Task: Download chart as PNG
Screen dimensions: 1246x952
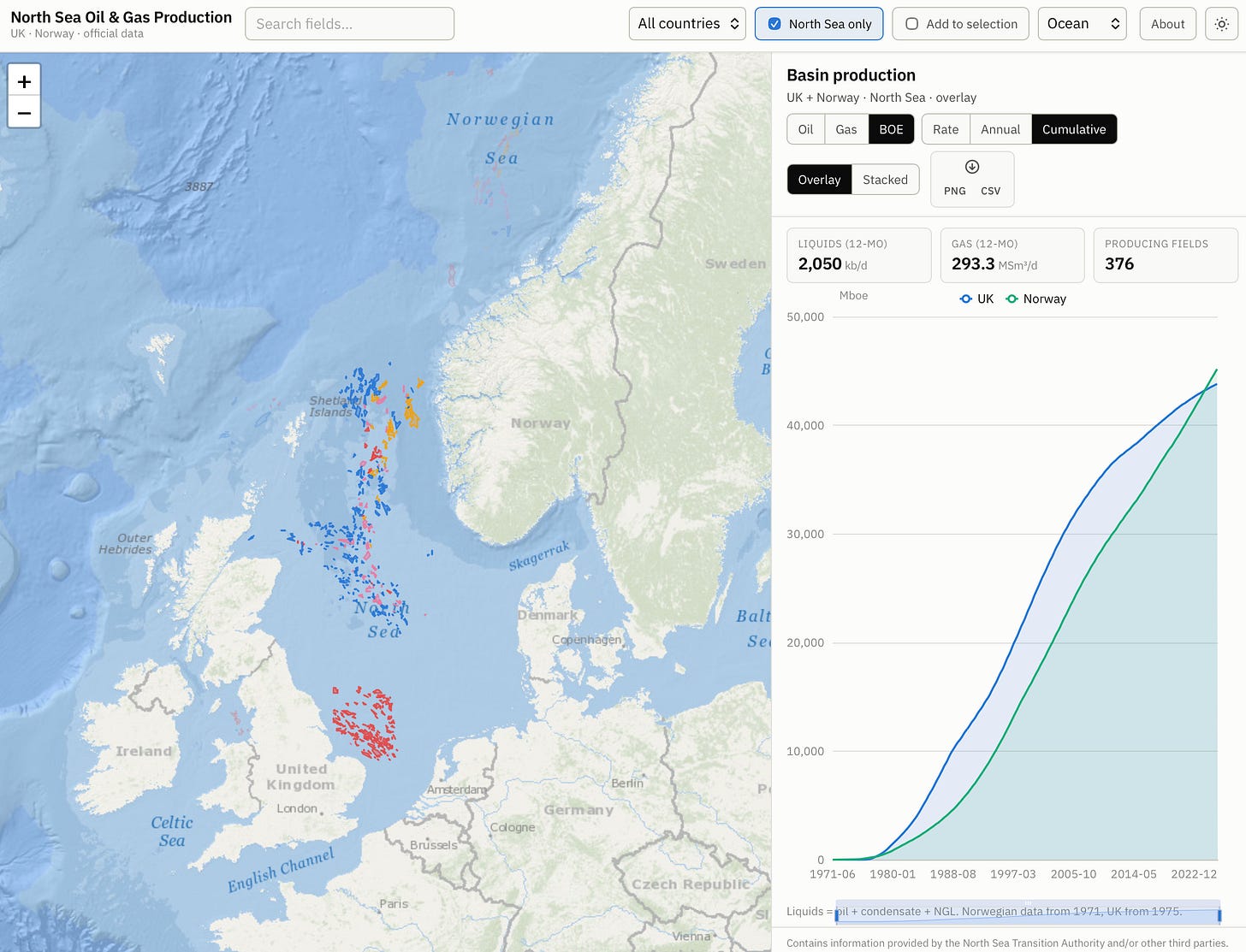Action: click(955, 191)
